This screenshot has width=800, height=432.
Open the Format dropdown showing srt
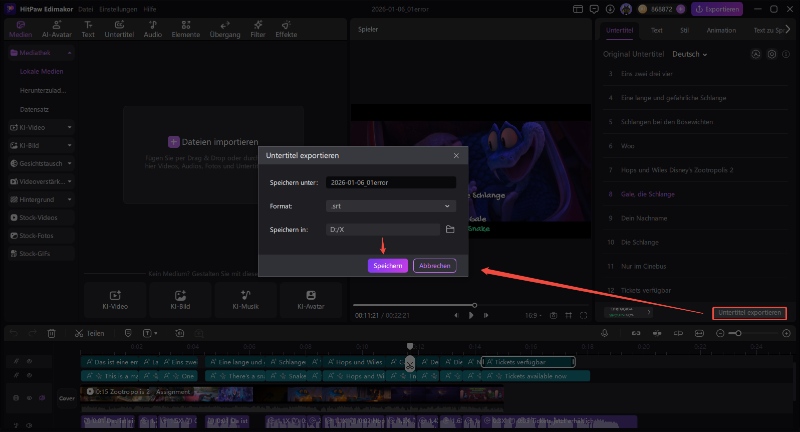[x=391, y=206]
